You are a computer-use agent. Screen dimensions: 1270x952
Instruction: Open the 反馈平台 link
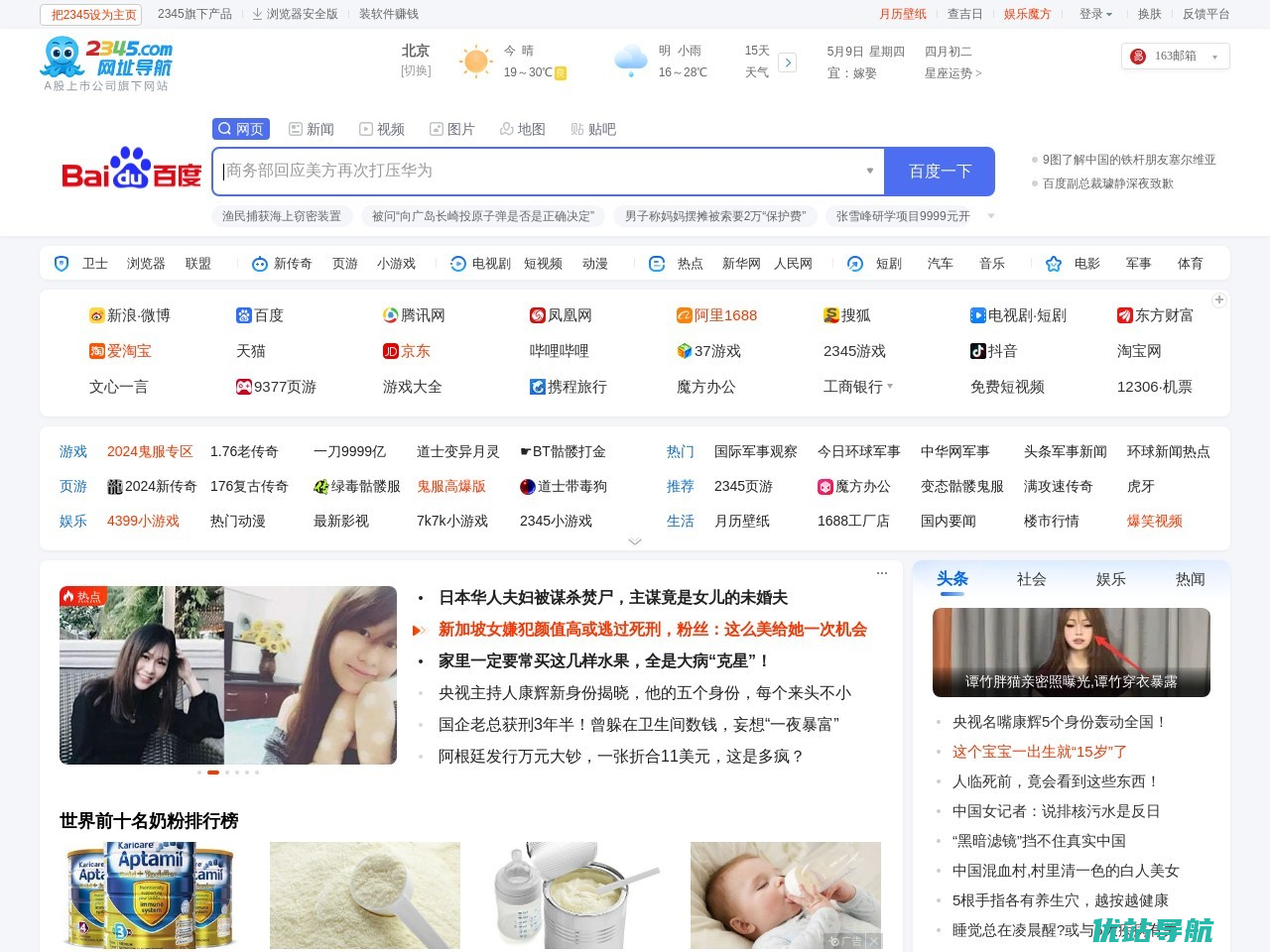point(1206,14)
